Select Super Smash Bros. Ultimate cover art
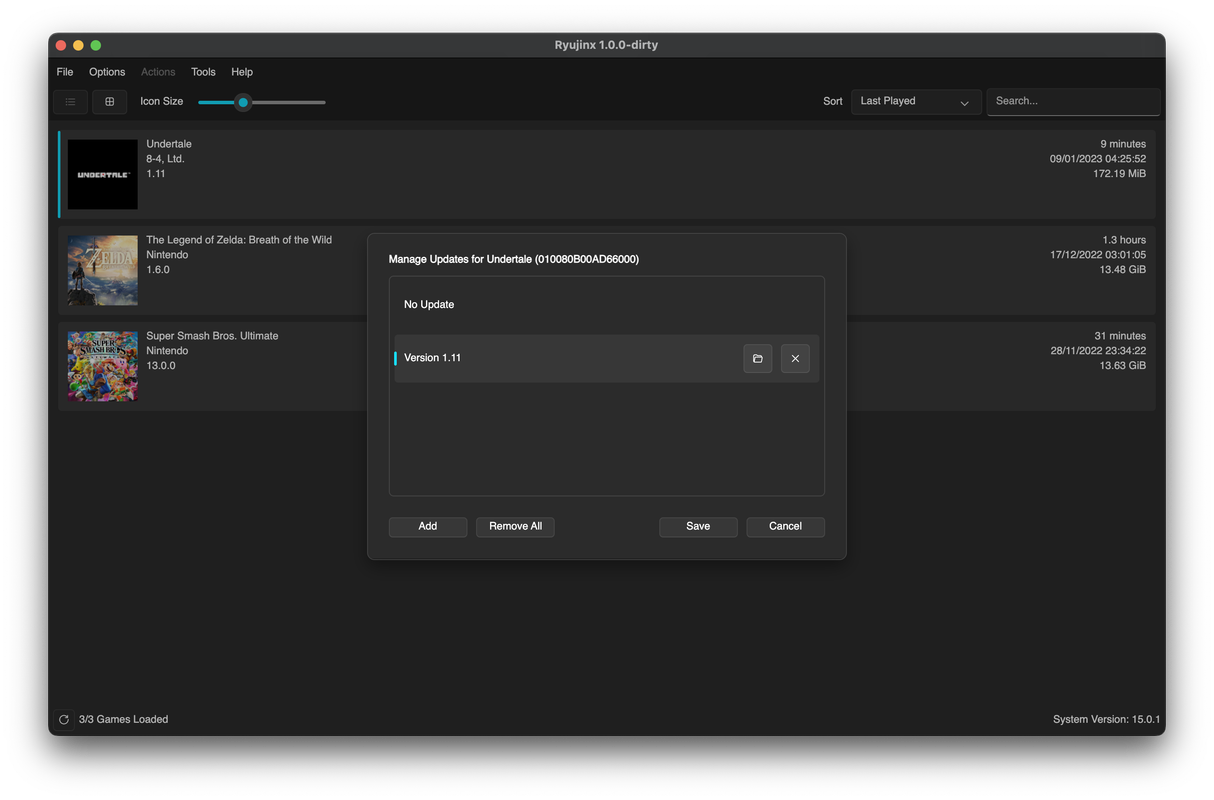This screenshot has height=800, width=1214. [x=103, y=366]
